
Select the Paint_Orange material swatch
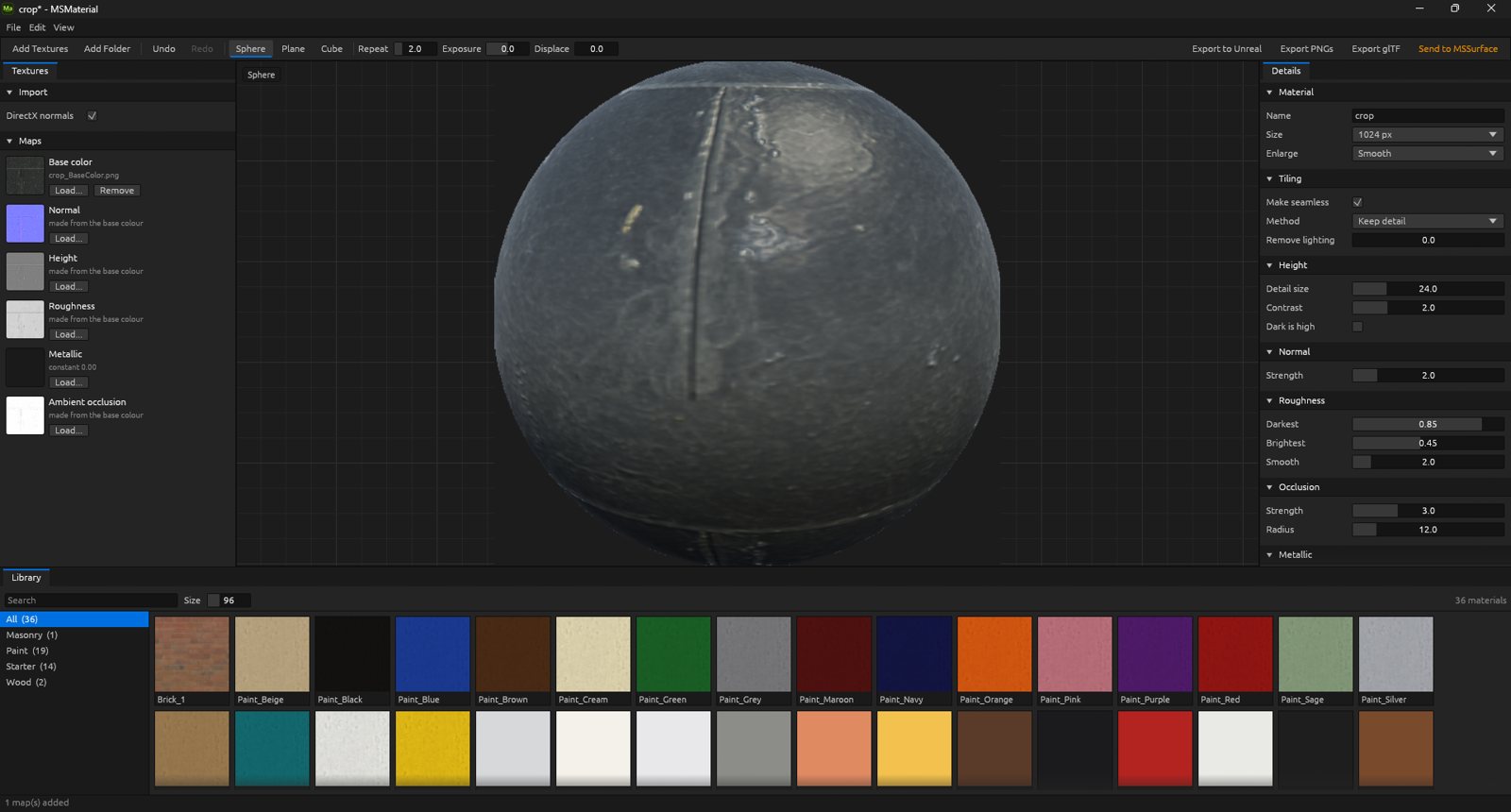pos(994,661)
